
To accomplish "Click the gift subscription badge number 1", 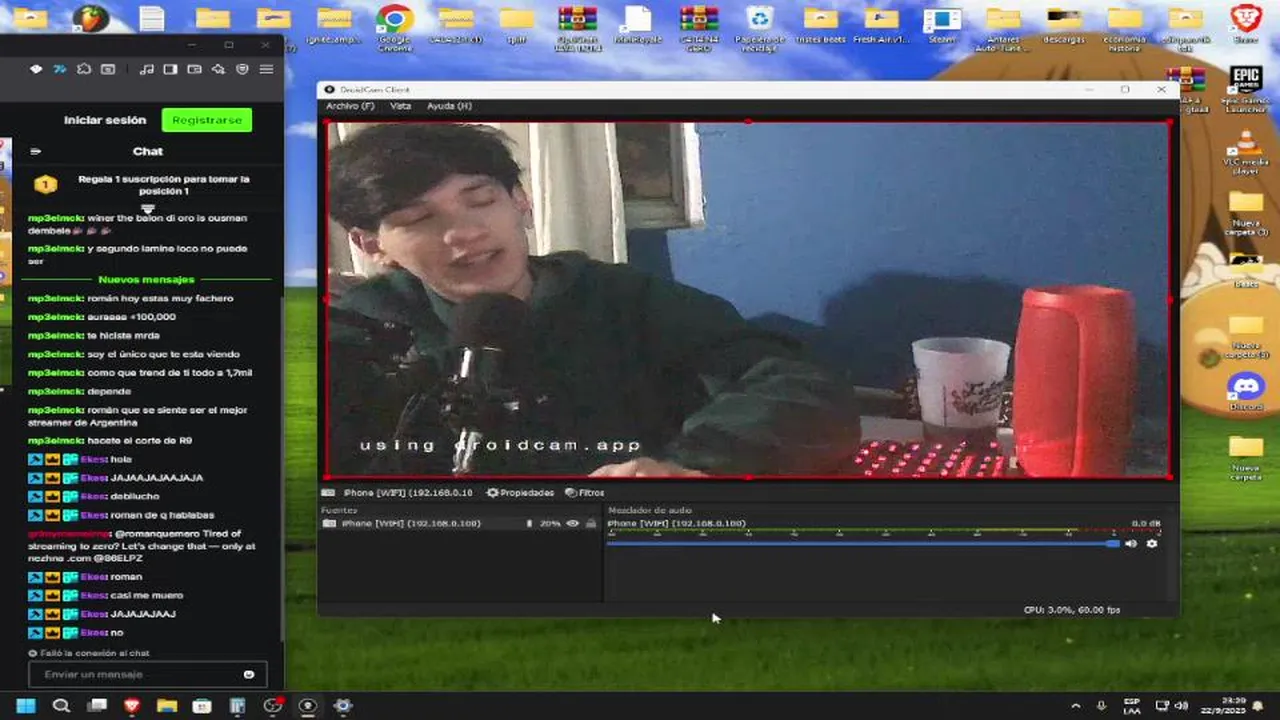I will coord(45,184).
